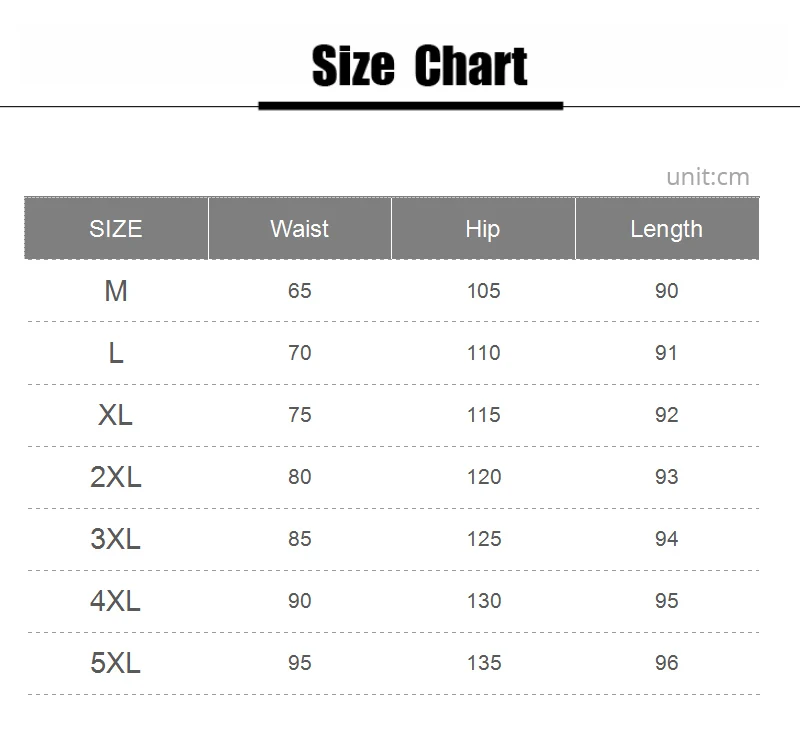
Task: Click the Size Chart title
Action: point(419,65)
